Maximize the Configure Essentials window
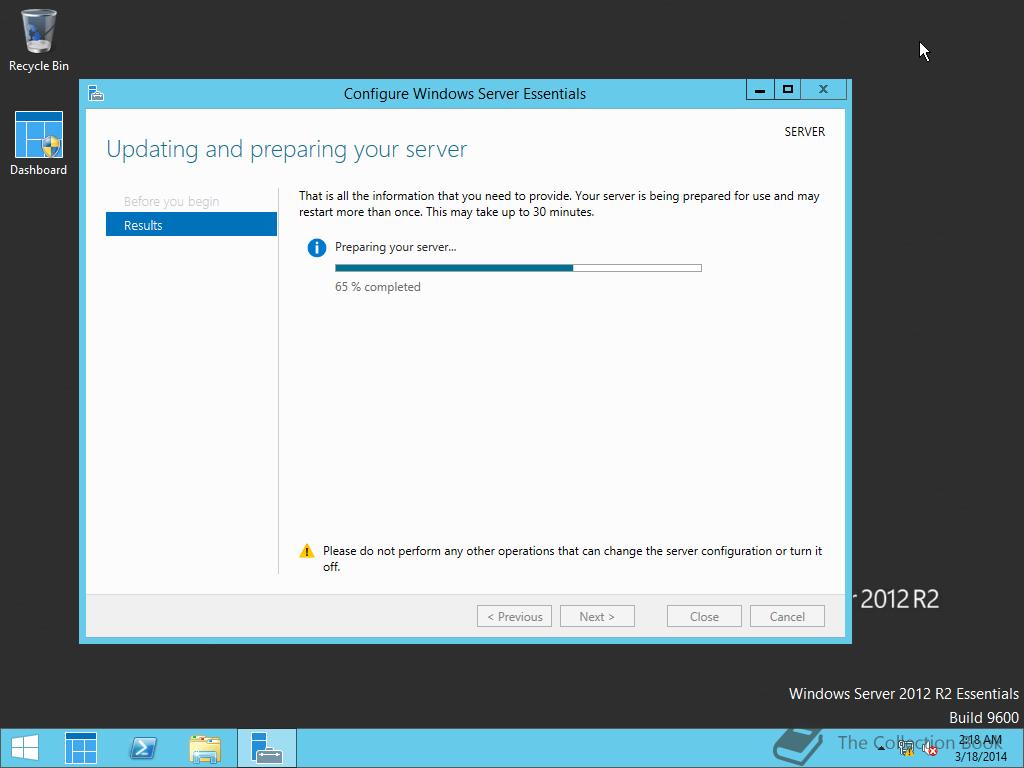The width and height of the screenshot is (1024, 768). tap(788, 89)
